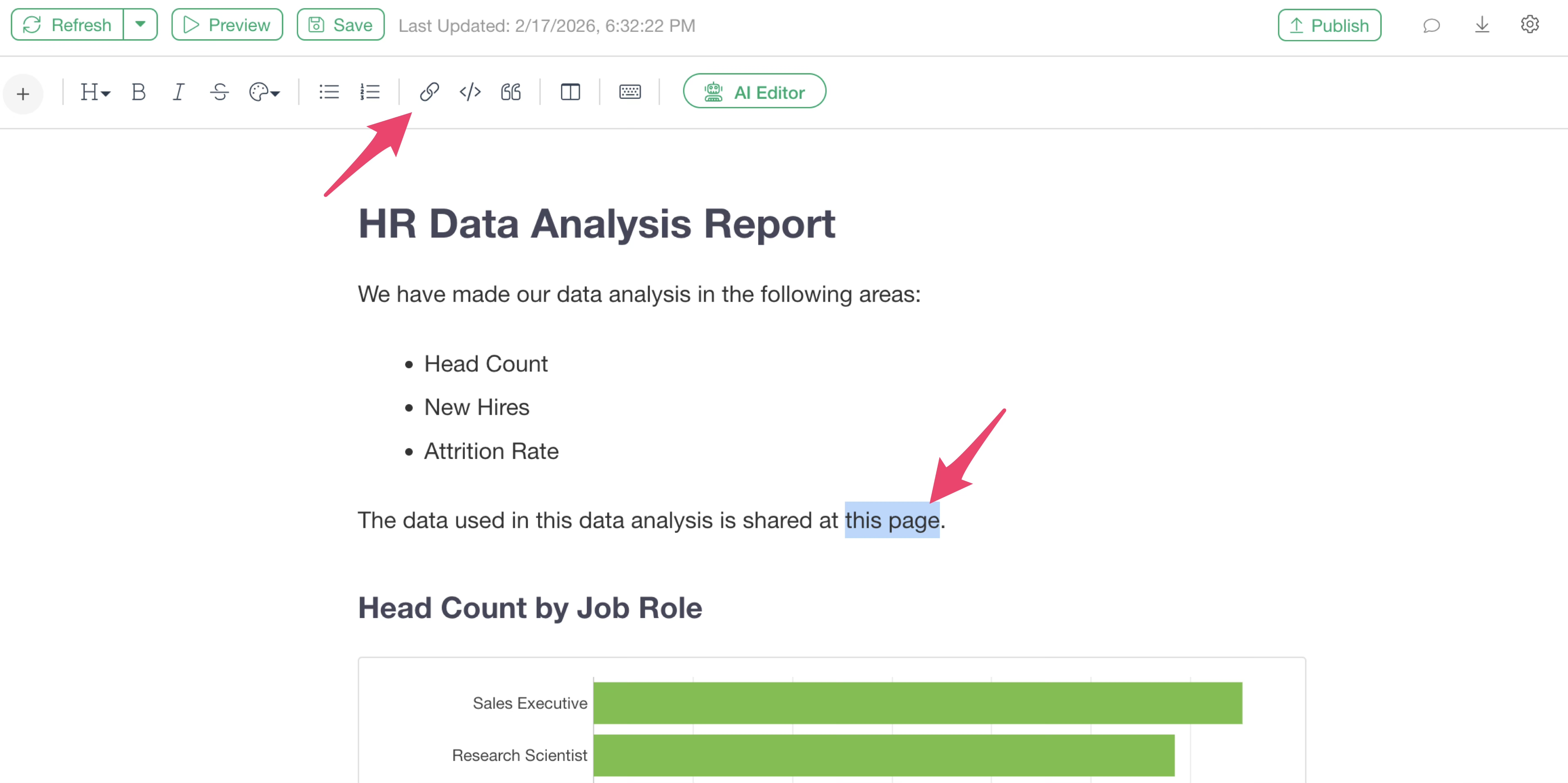The height and width of the screenshot is (783, 1568).
Task: Create a numbered list
Action: coord(370,92)
